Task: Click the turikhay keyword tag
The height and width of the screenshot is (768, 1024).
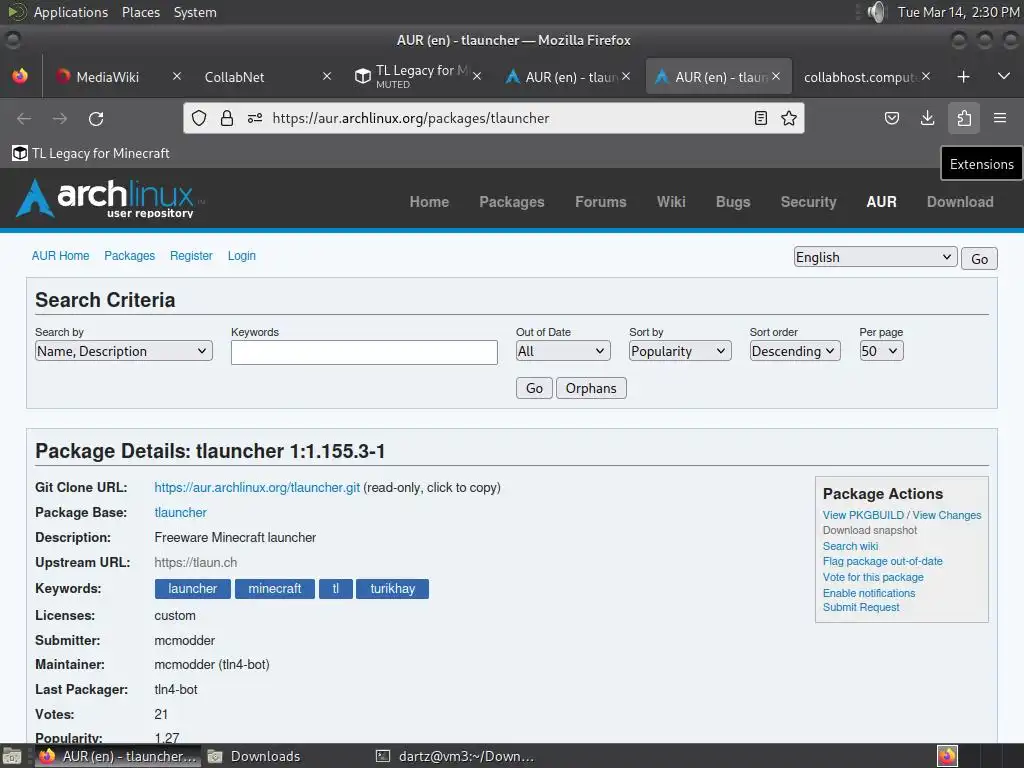Action: click(x=392, y=589)
